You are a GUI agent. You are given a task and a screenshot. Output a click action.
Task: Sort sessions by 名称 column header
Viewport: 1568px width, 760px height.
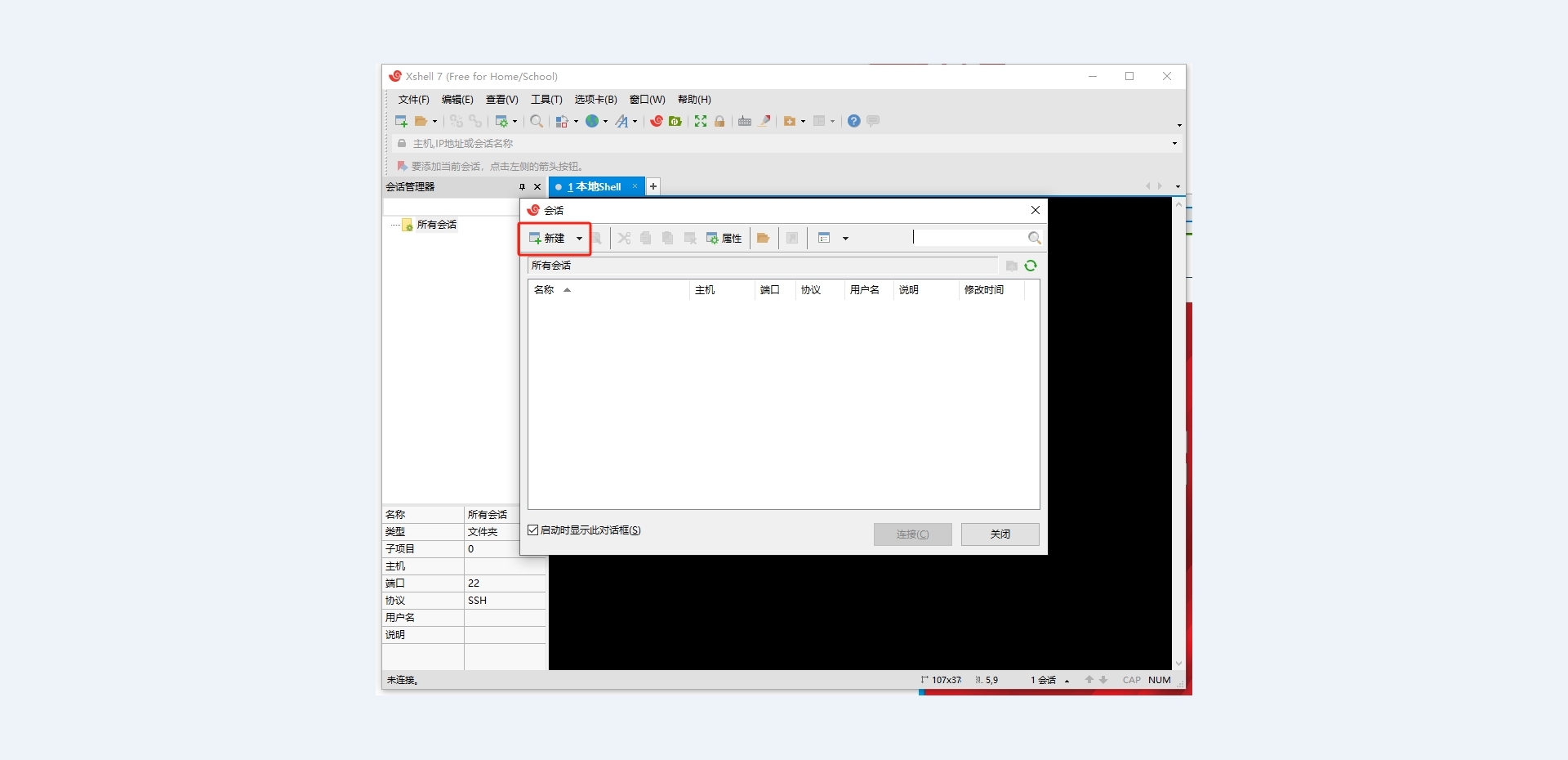click(x=544, y=290)
